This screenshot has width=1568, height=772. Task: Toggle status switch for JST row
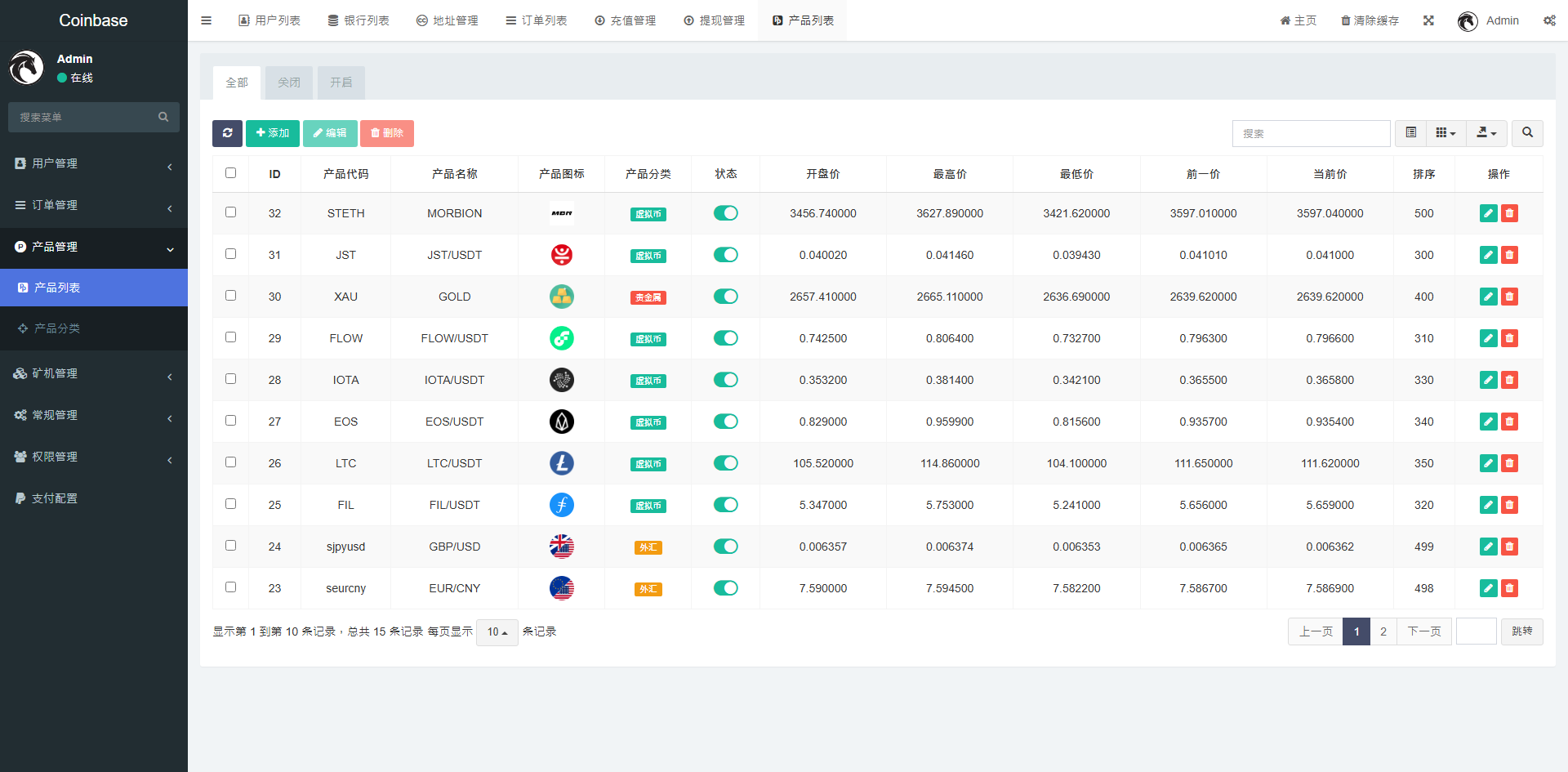pyautogui.click(x=725, y=255)
